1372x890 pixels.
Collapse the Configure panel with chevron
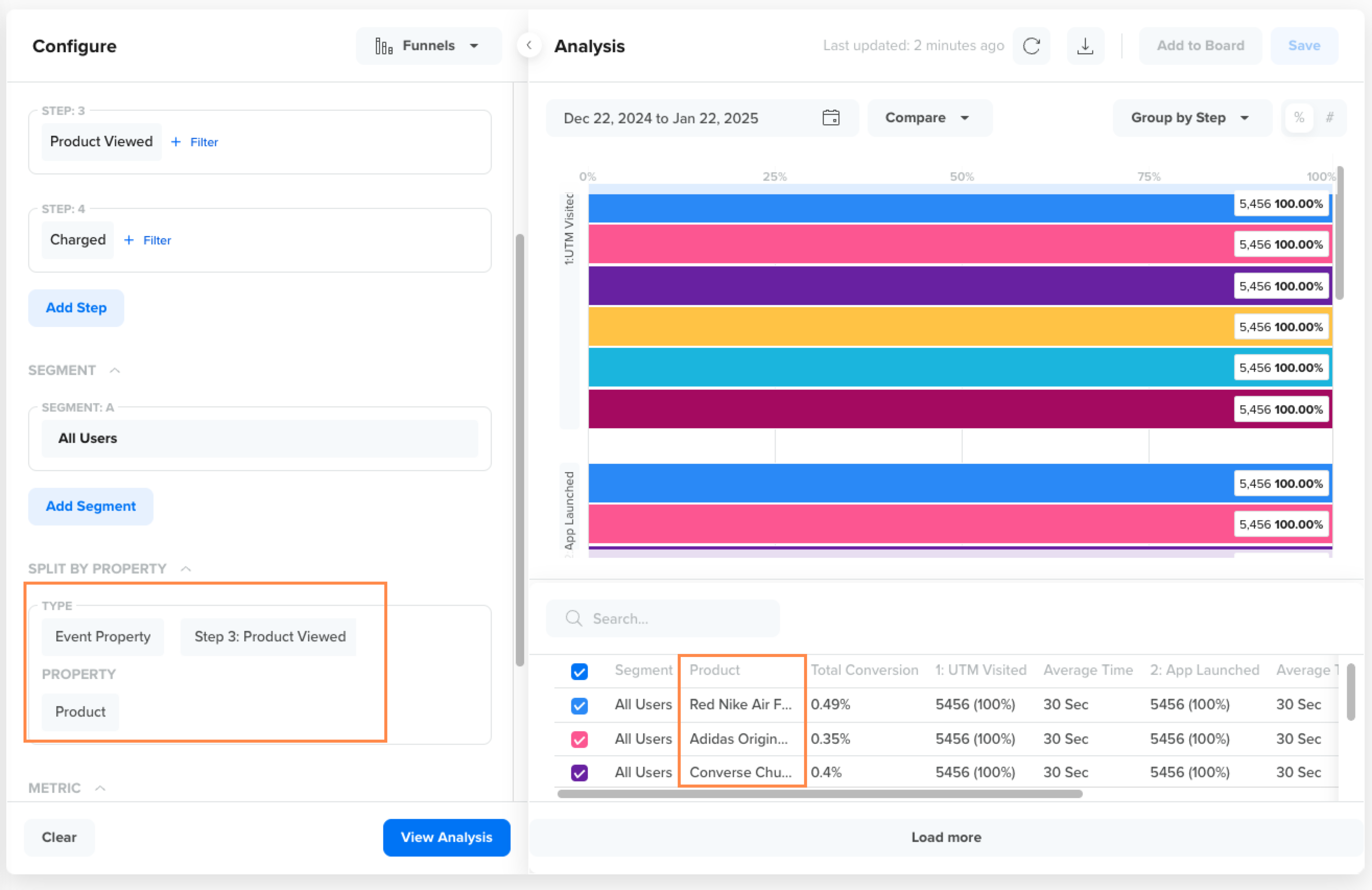pos(529,45)
